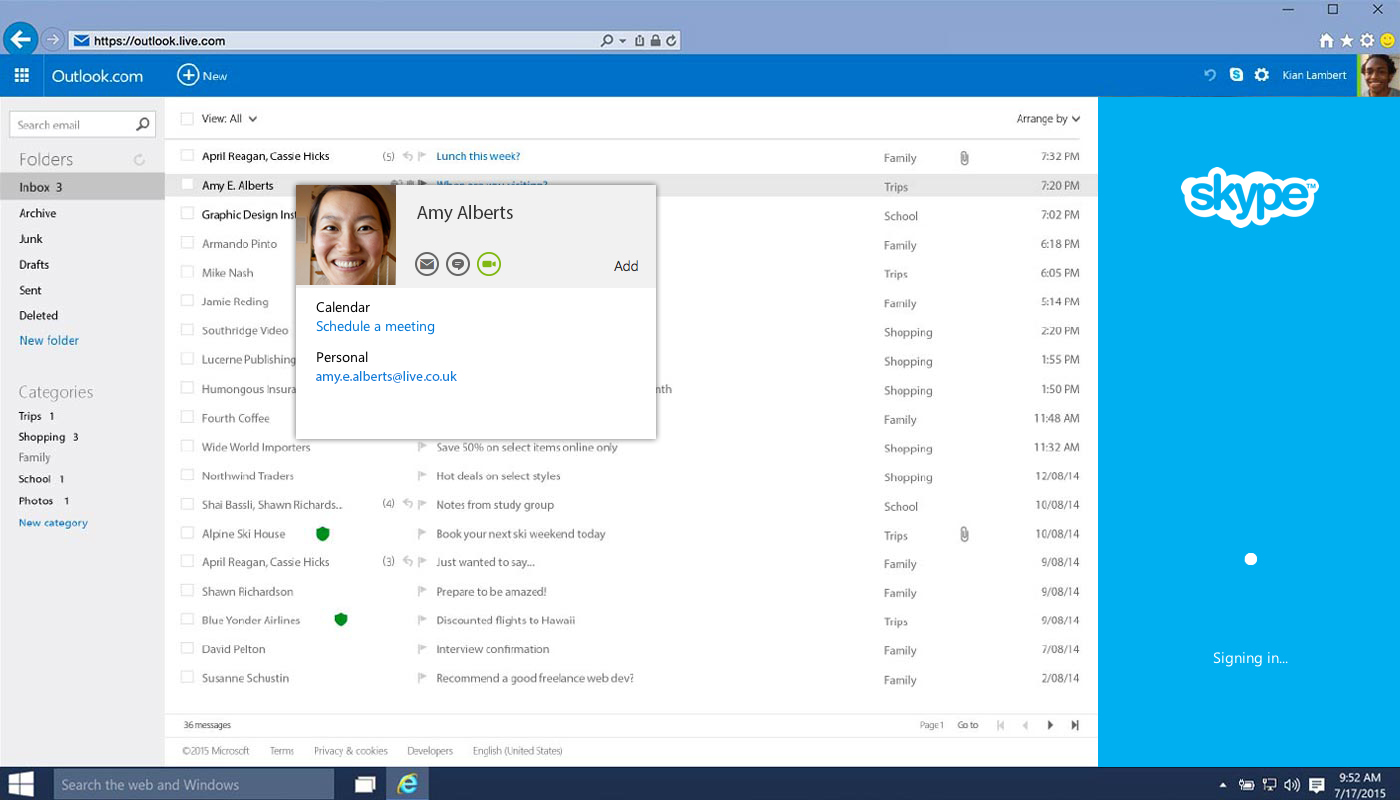Click the search magnifier in Search email box

(143, 124)
